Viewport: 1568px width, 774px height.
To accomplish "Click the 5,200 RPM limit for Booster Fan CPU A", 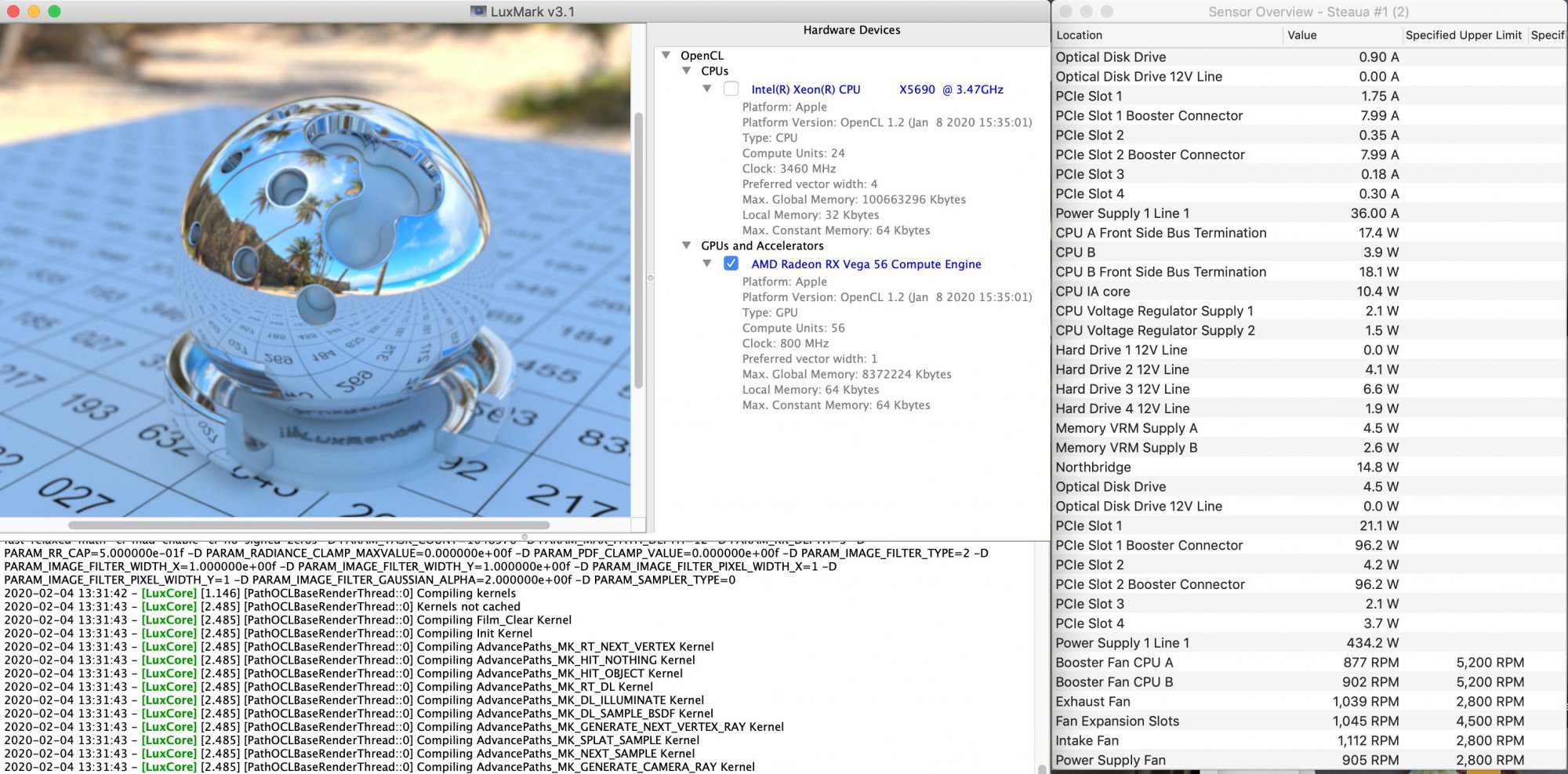I will 1490,663.
